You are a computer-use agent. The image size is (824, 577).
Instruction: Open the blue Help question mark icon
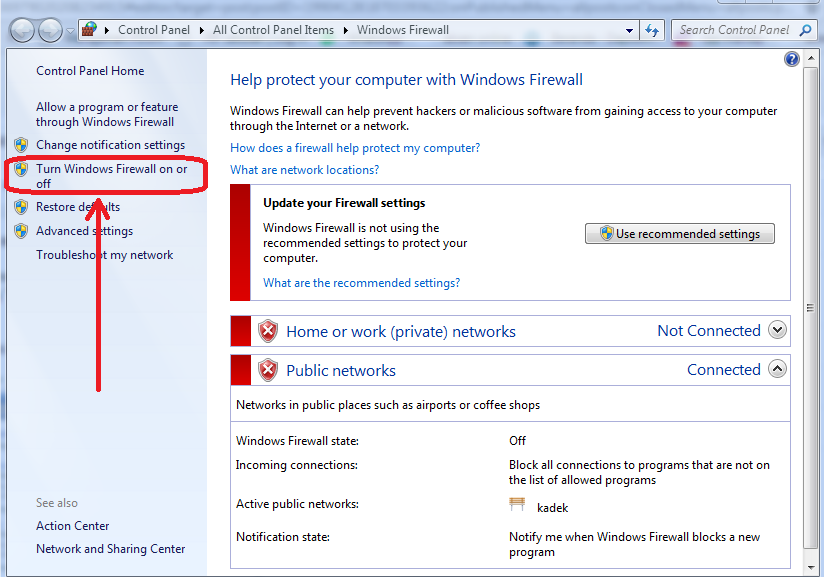point(791,59)
